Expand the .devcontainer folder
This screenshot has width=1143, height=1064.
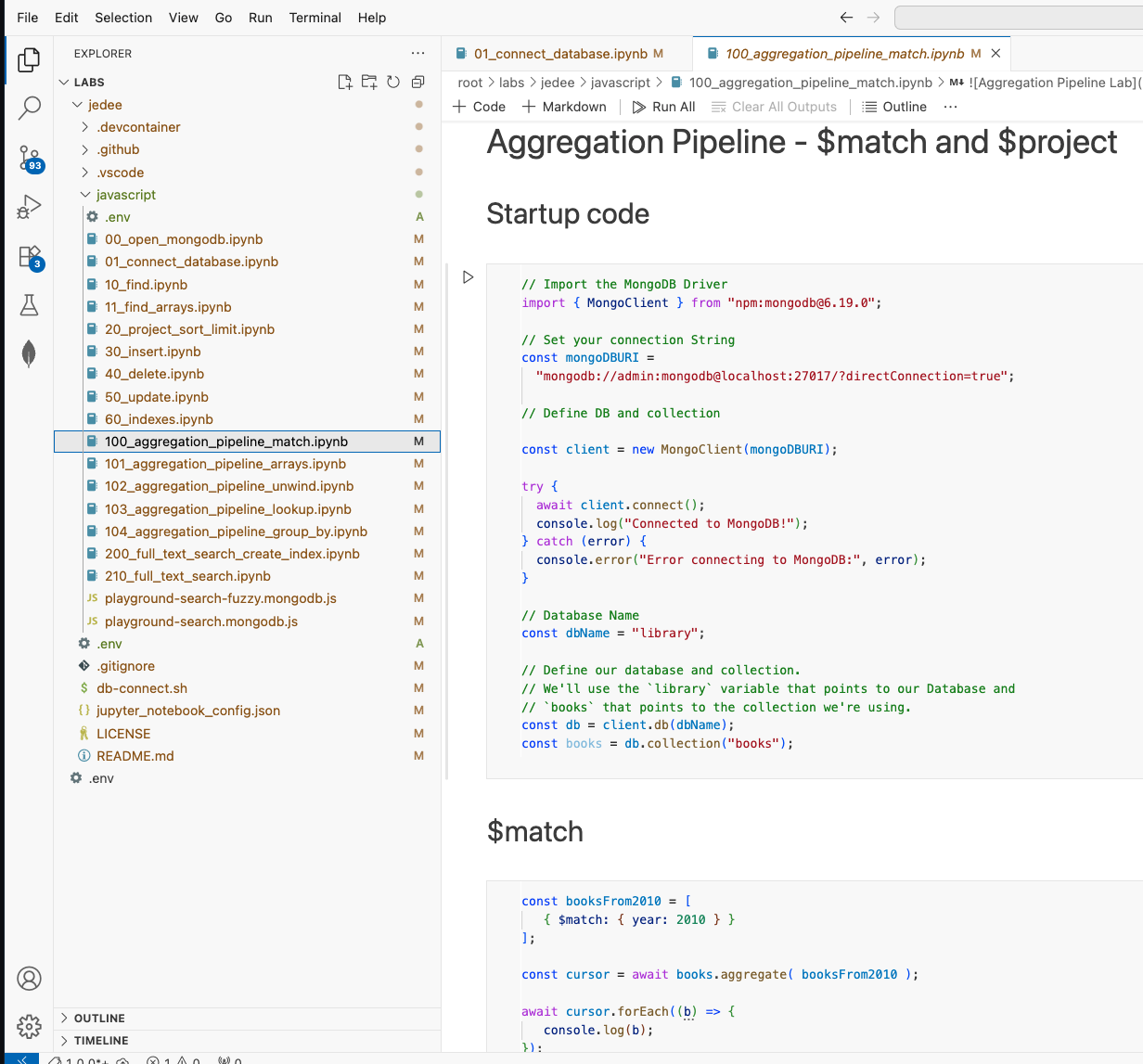pos(138,127)
